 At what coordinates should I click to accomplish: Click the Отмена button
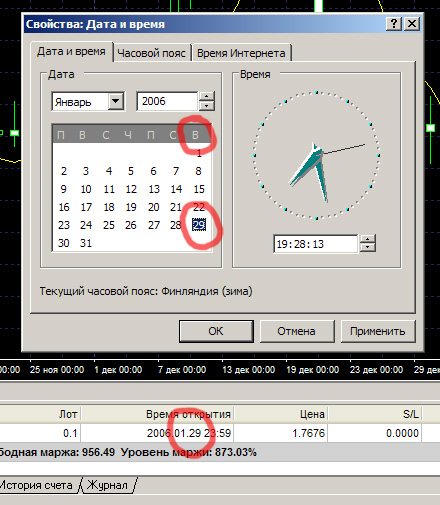pyautogui.click(x=296, y=331)
